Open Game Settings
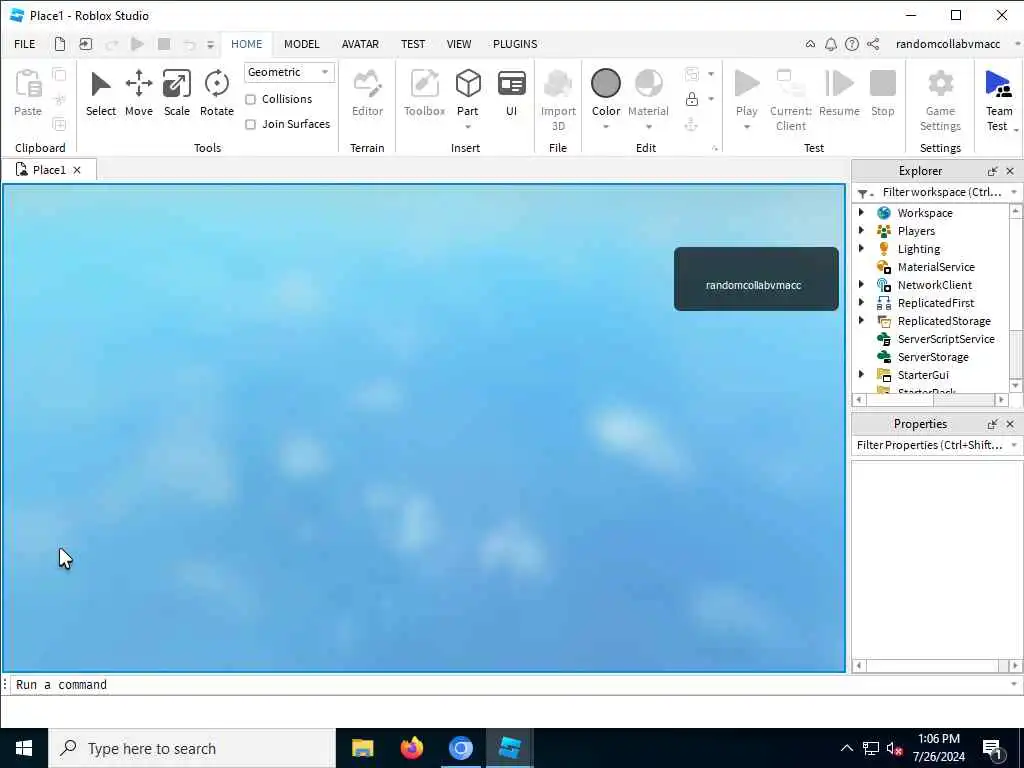The image size is (1024, 768). [940, 101]
